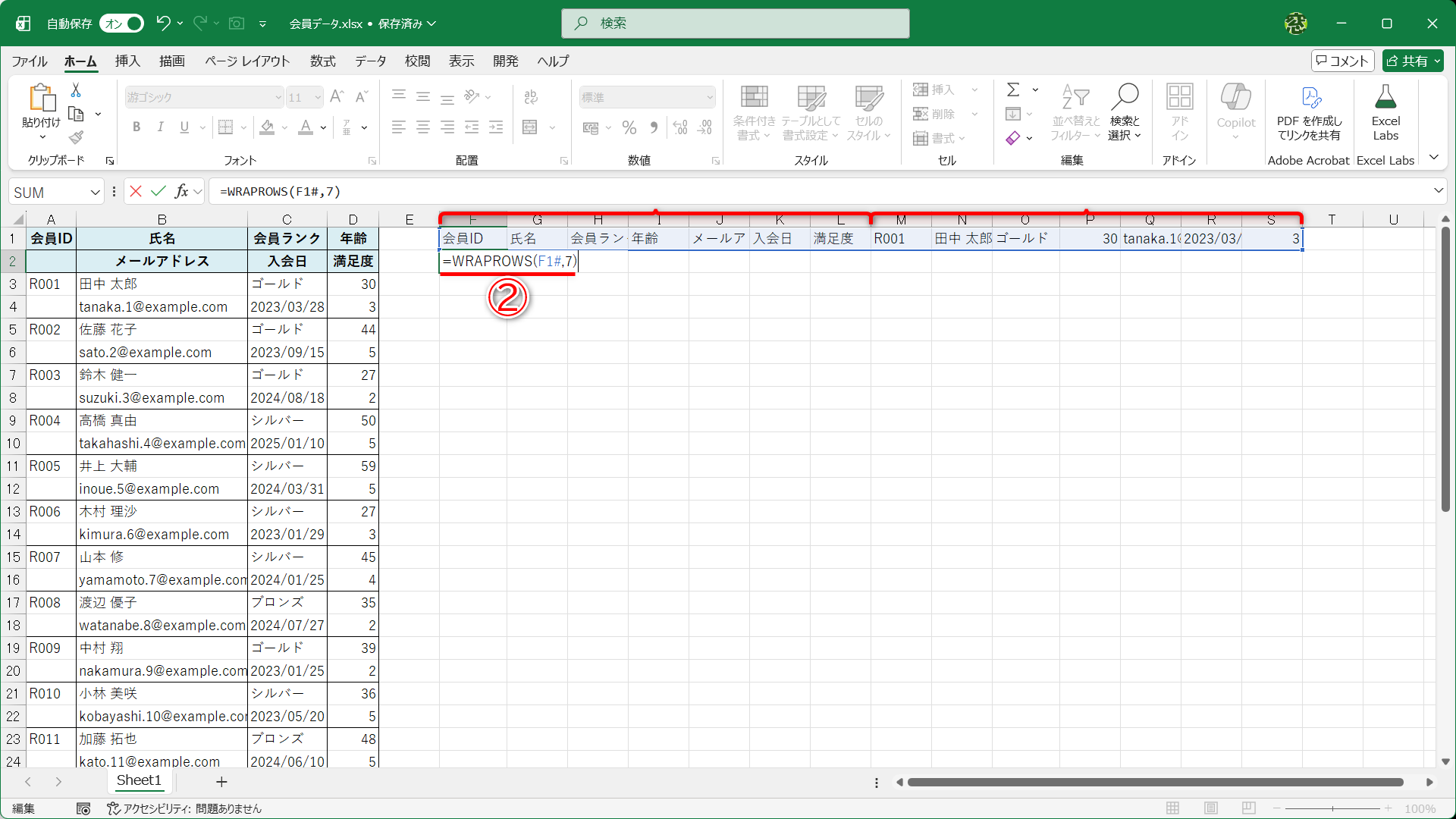Open 条件付き書式 (conditional formatting)
Viewport: 1456px width, 819px height.
pos(753,111)
